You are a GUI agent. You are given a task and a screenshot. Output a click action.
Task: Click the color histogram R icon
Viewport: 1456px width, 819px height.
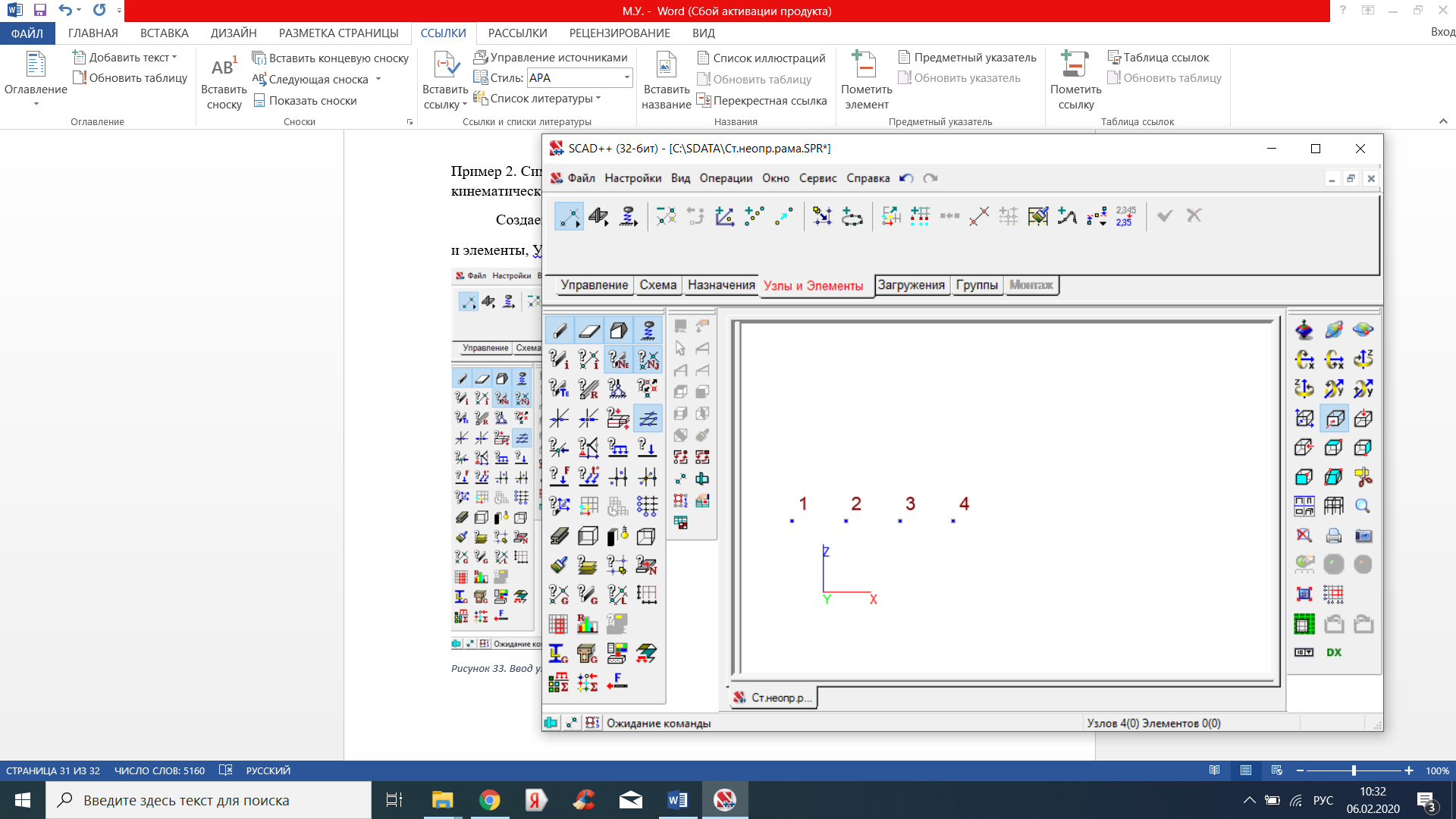point(588,624)
